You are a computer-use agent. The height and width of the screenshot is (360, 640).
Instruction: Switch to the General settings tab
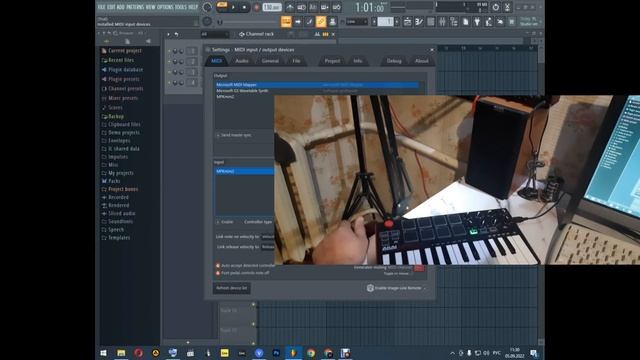(x=270, y=61)
